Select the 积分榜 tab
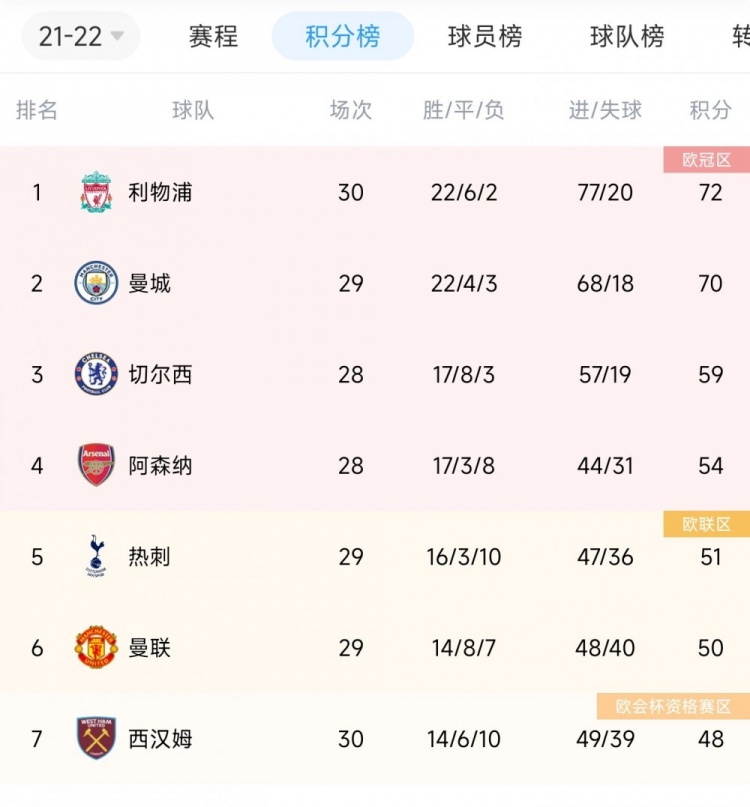750x807 pixels. (x=343, y=36)
